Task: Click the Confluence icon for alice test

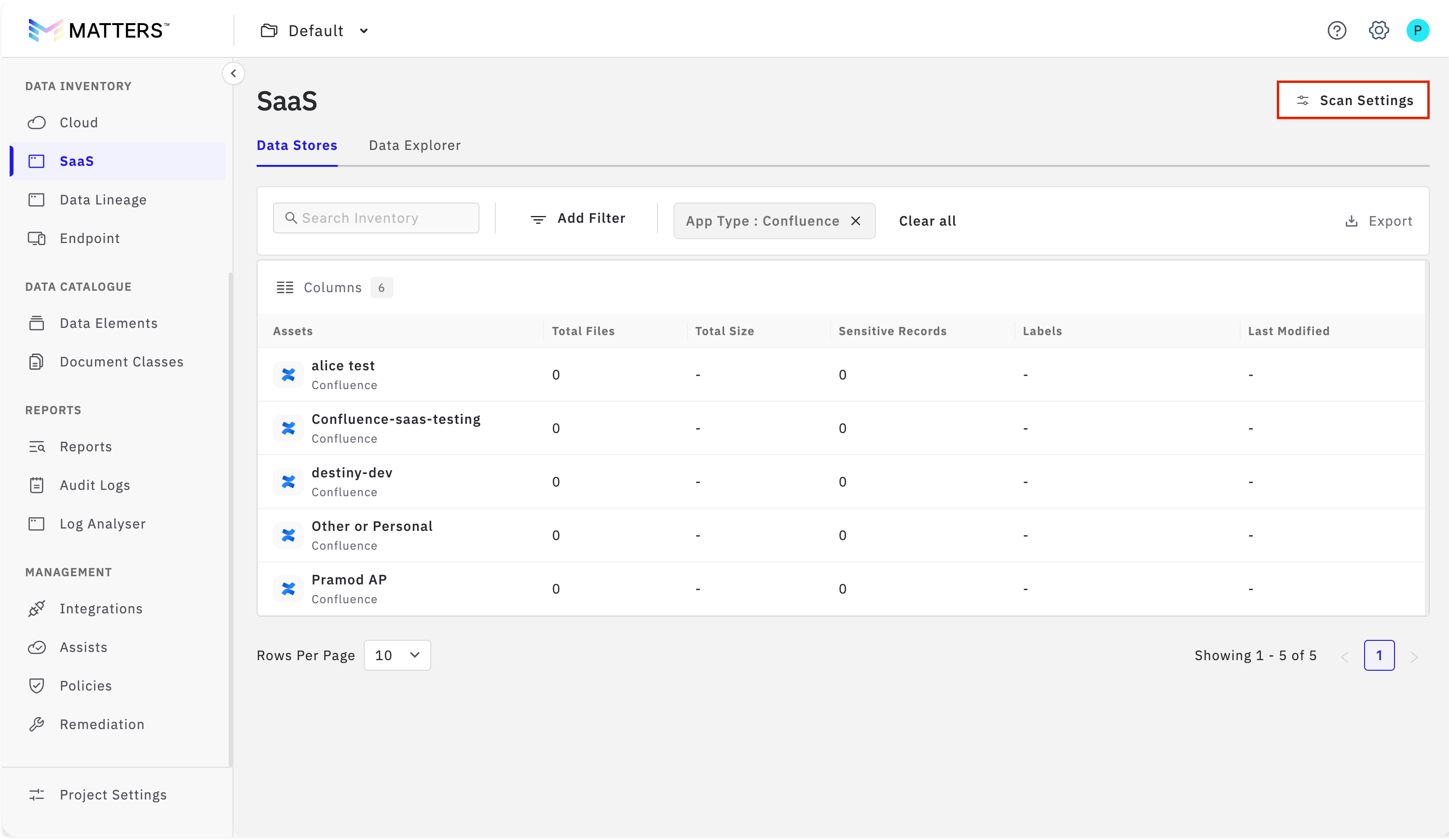Action: (x=288, y=375)
